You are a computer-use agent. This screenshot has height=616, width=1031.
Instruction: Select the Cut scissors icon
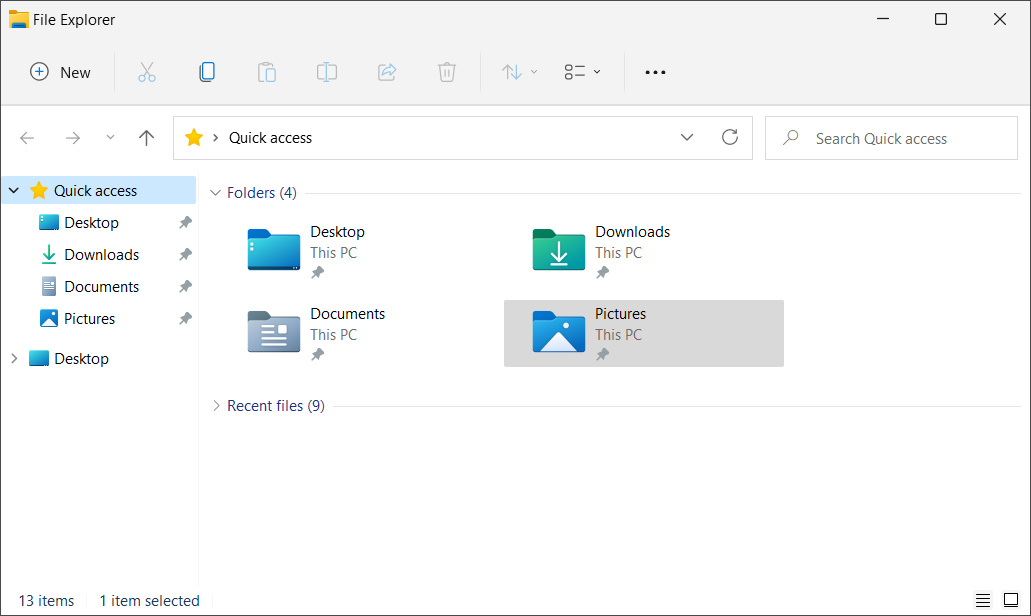tap(147, 72)
